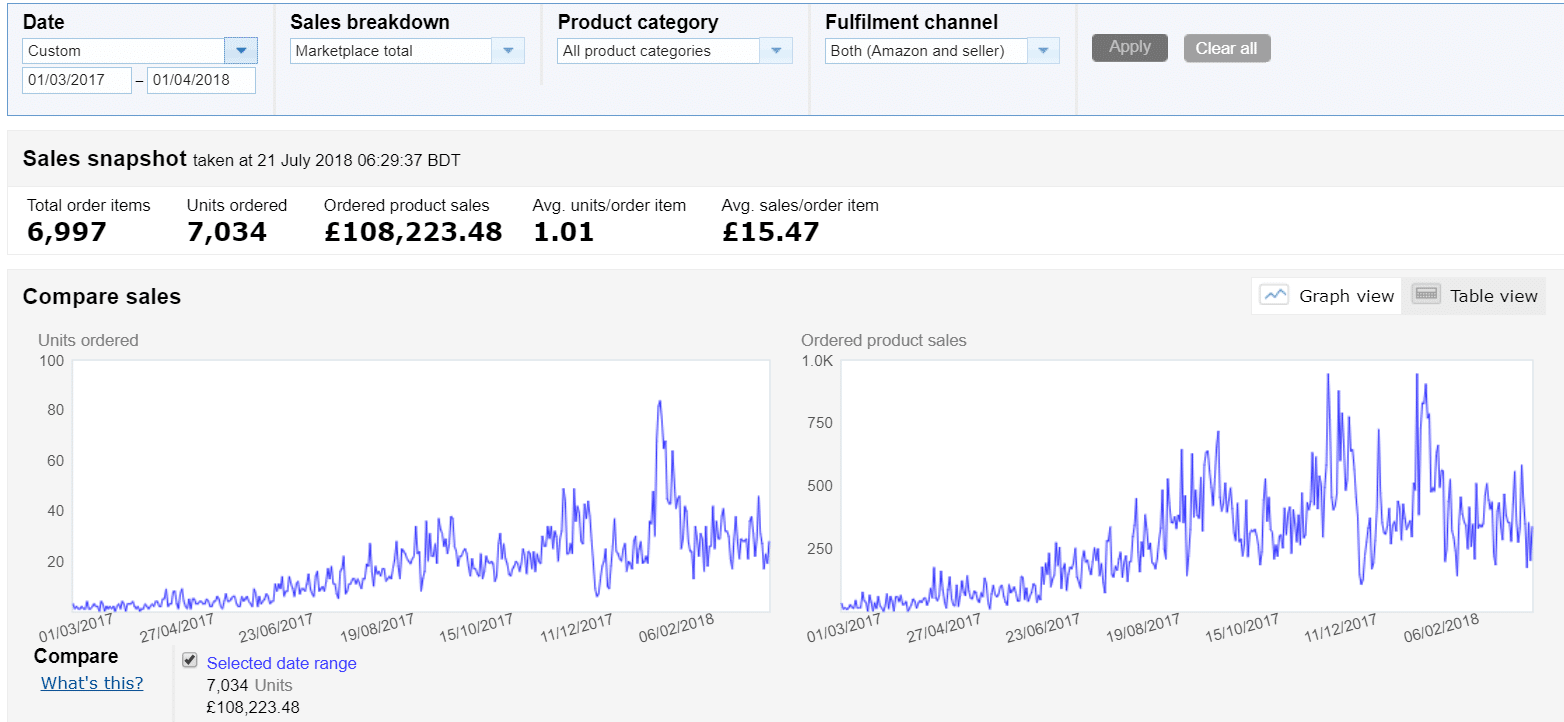Switch to Graph view tab
Image resolution: width=1564 pixels, height=722 pixels.
coord(1327,296)
